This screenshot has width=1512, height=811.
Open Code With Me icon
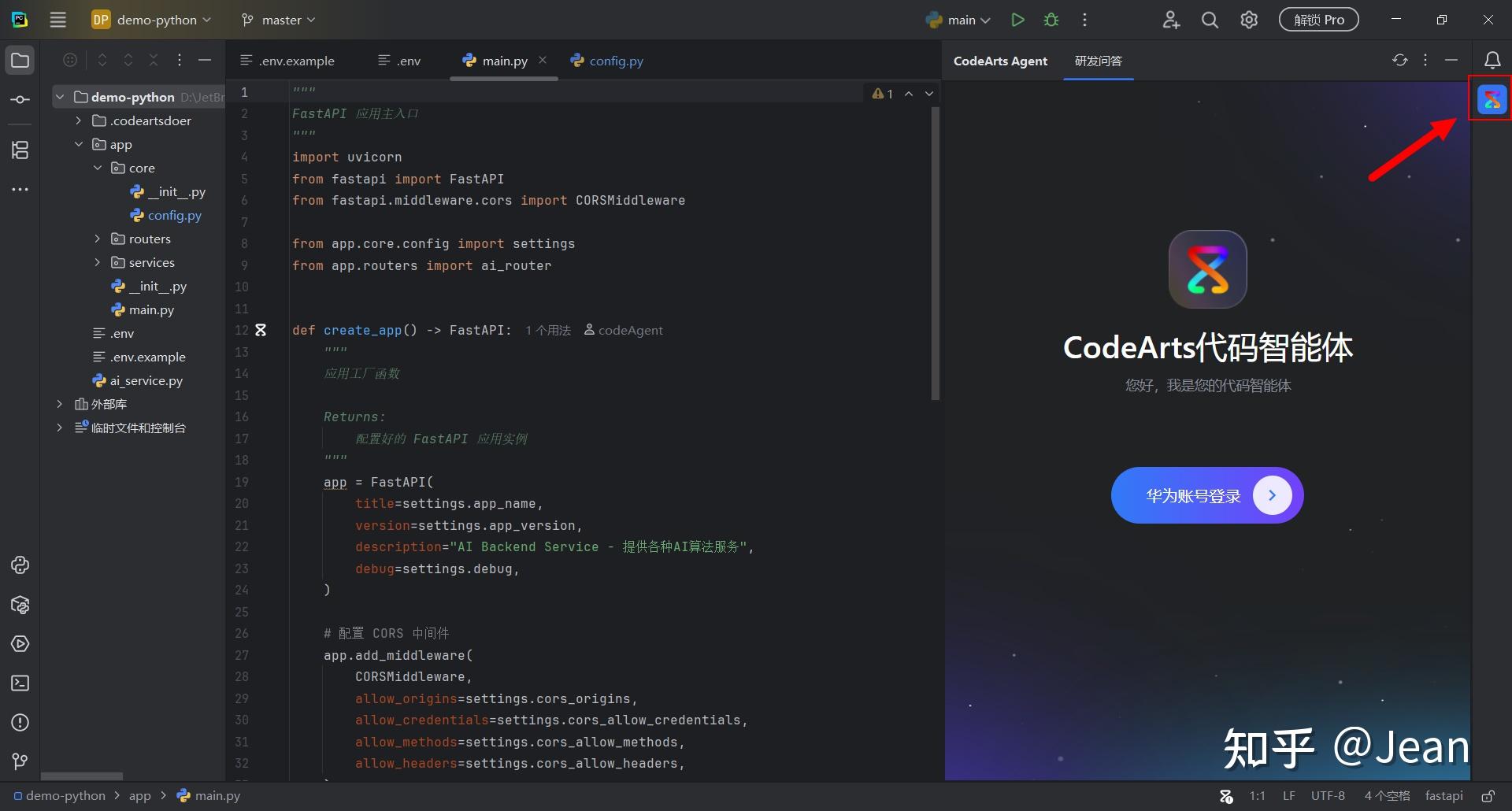(x=1171, y=20)
